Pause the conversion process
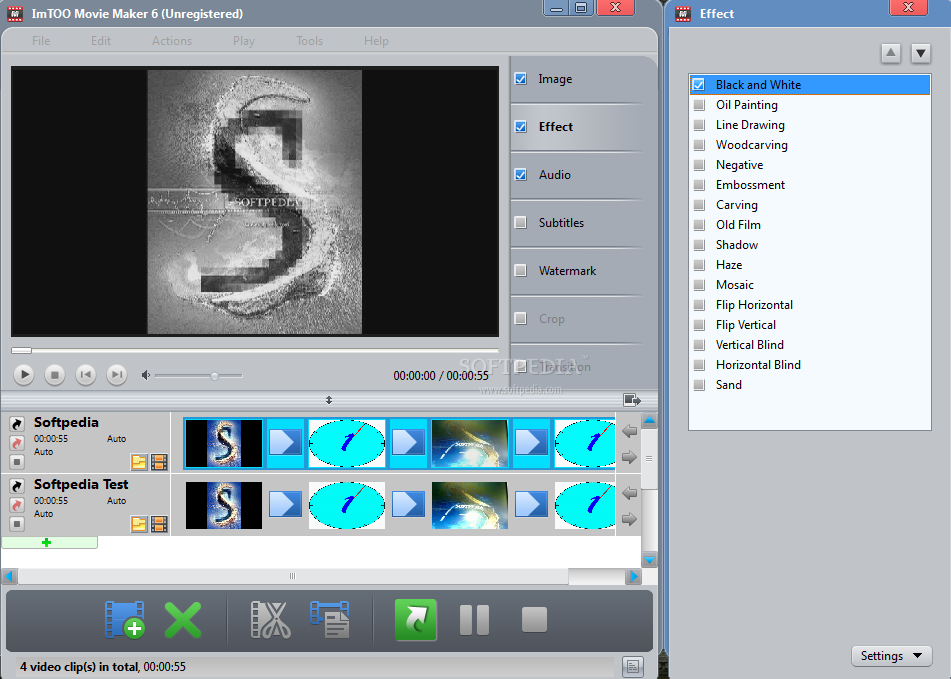 (474, 620)
